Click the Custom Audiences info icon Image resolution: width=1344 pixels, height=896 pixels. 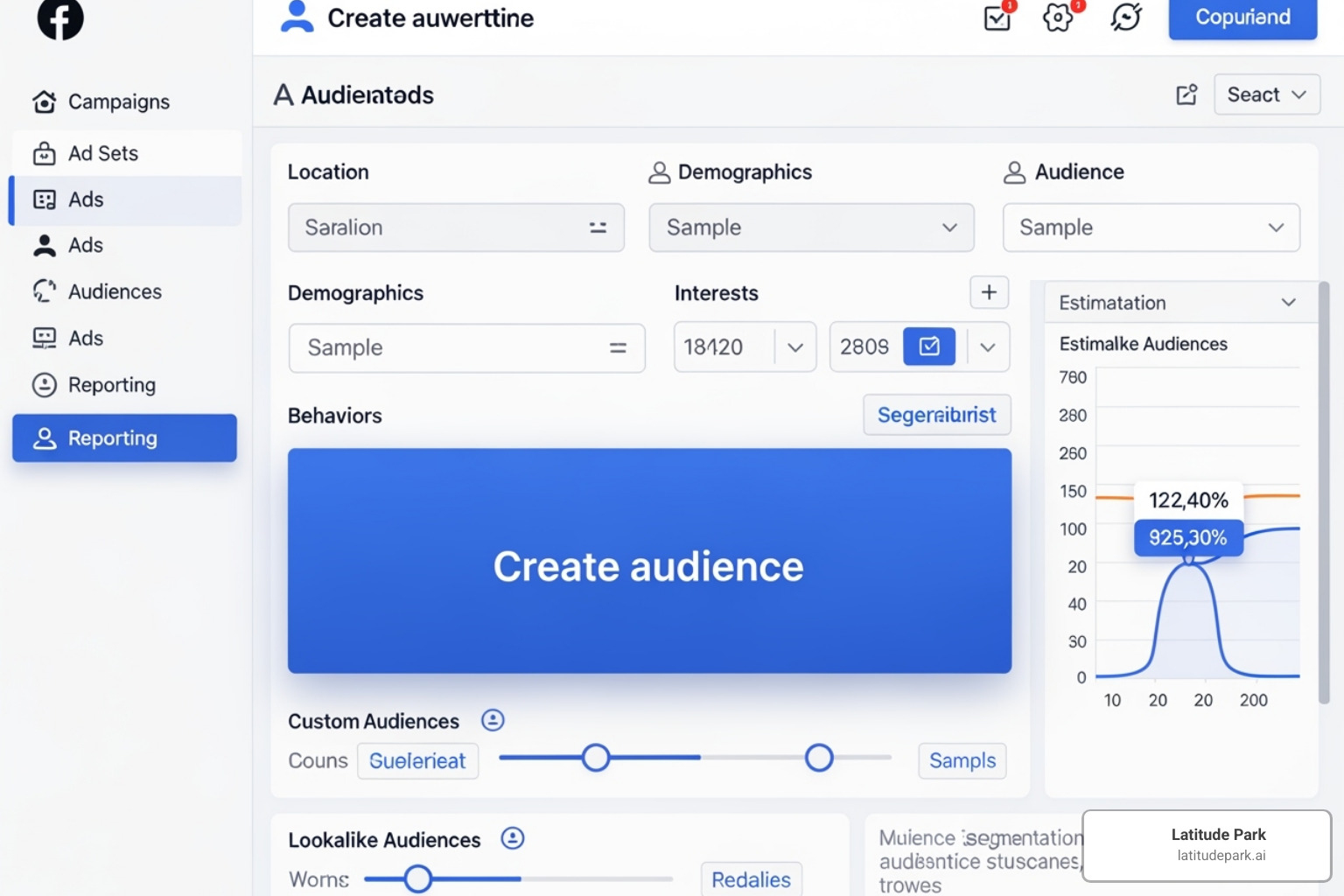click(493, 720)
